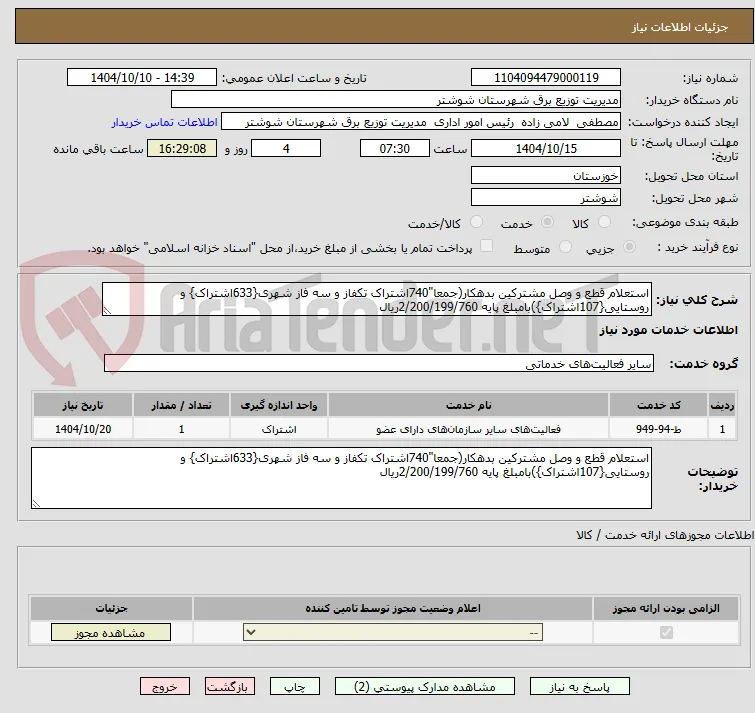The height and width of the screenshot is (713, 755).
Task: Open the اعلام وضعیت مجوز dropdown
Action: 393,633
